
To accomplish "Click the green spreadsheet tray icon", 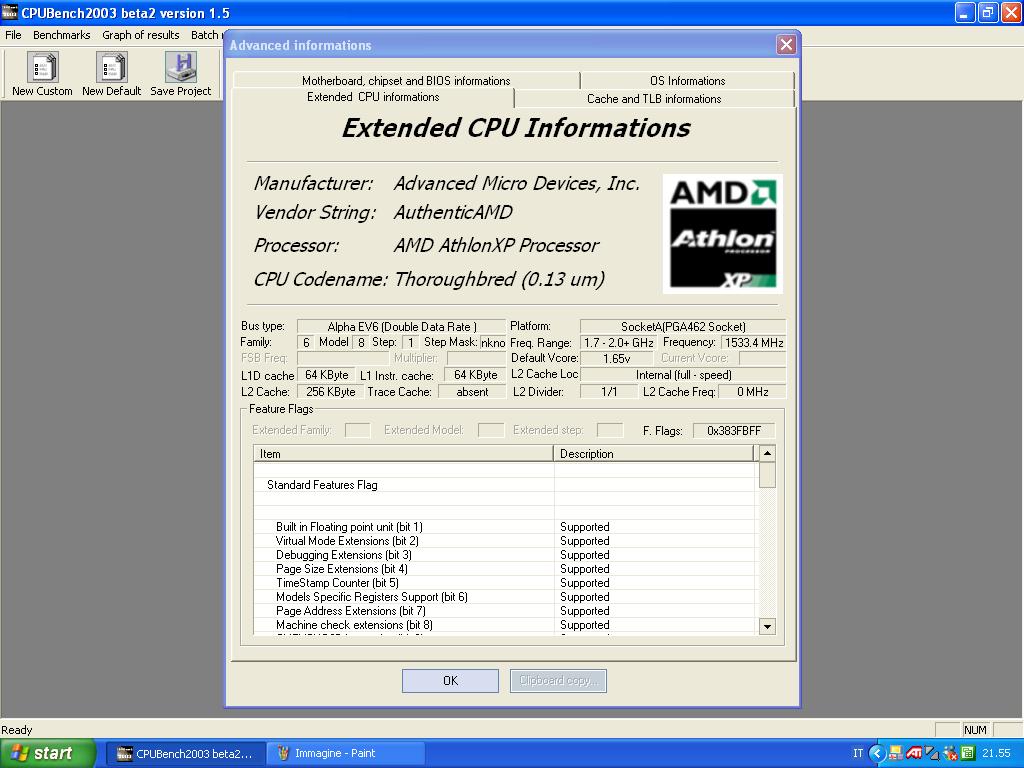I will pyautogui.click(x=968, y=753).
